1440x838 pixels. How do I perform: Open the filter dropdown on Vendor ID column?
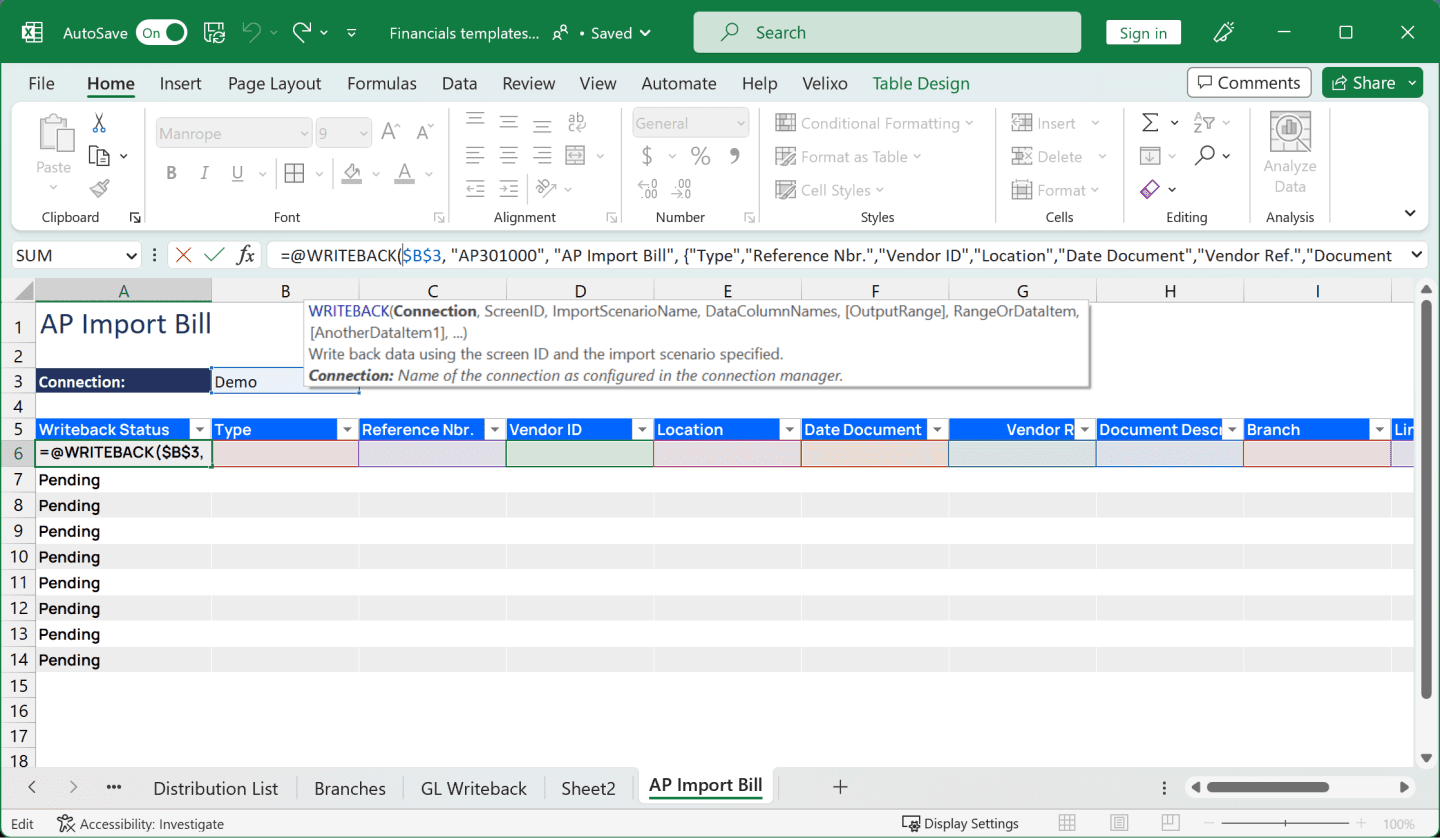[x=643, y=428]
